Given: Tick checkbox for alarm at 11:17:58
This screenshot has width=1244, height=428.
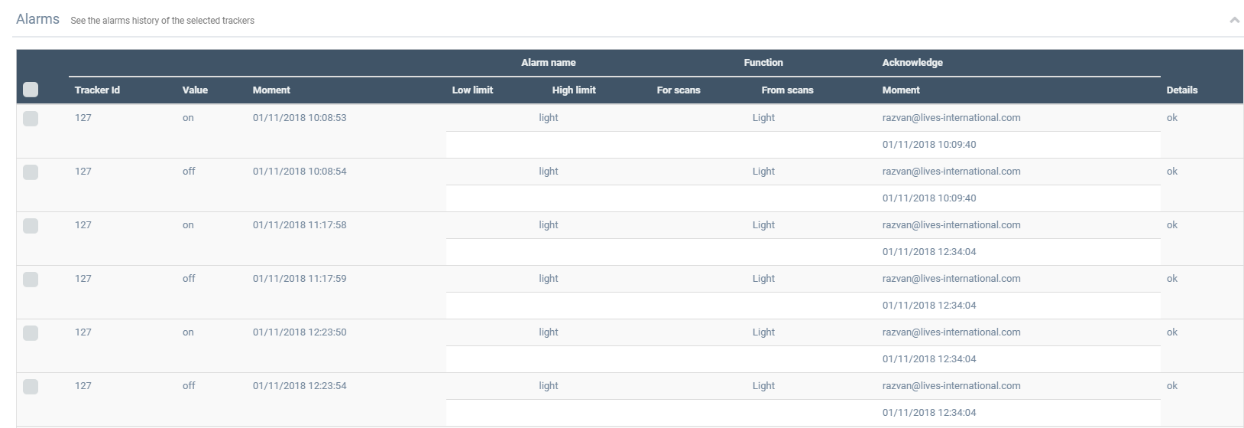Looking at the screenshot, I should tap(30, 225).
